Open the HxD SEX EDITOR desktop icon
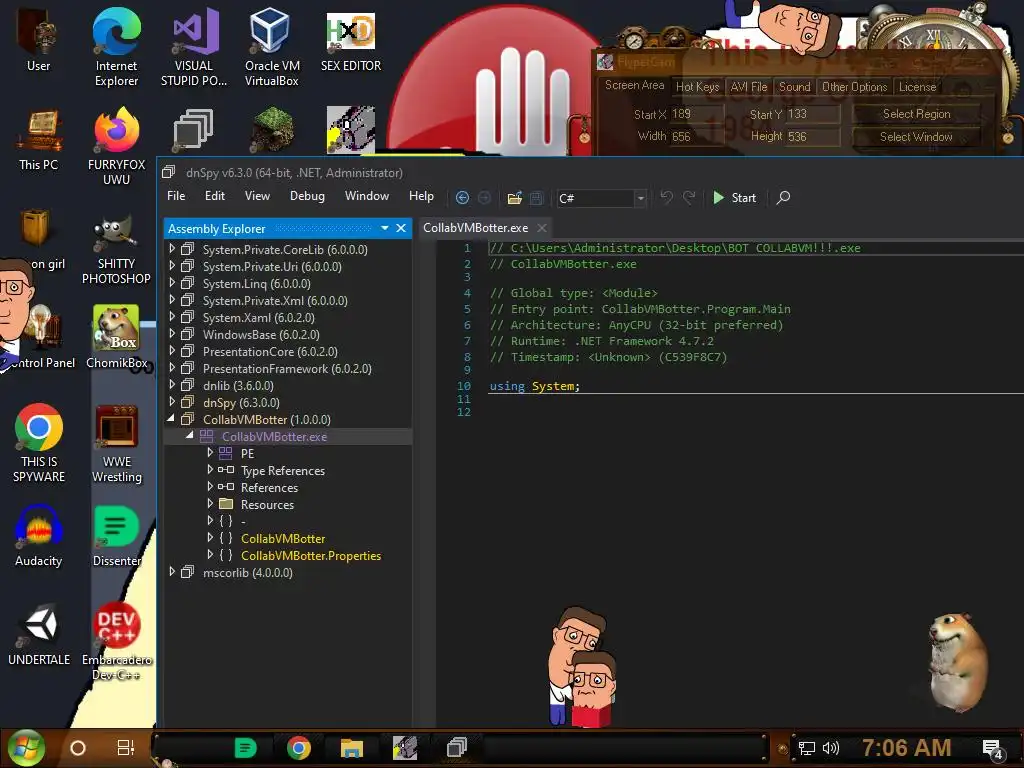Screen dimensions: 1024x768 (x=351, y=40)
